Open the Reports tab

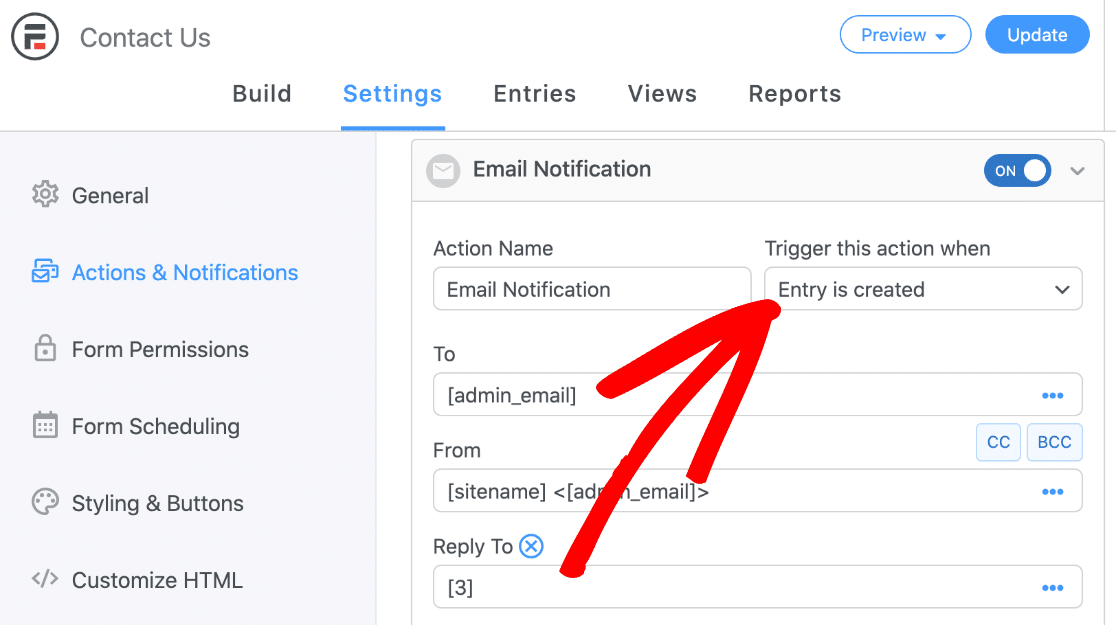click(794, 93)
